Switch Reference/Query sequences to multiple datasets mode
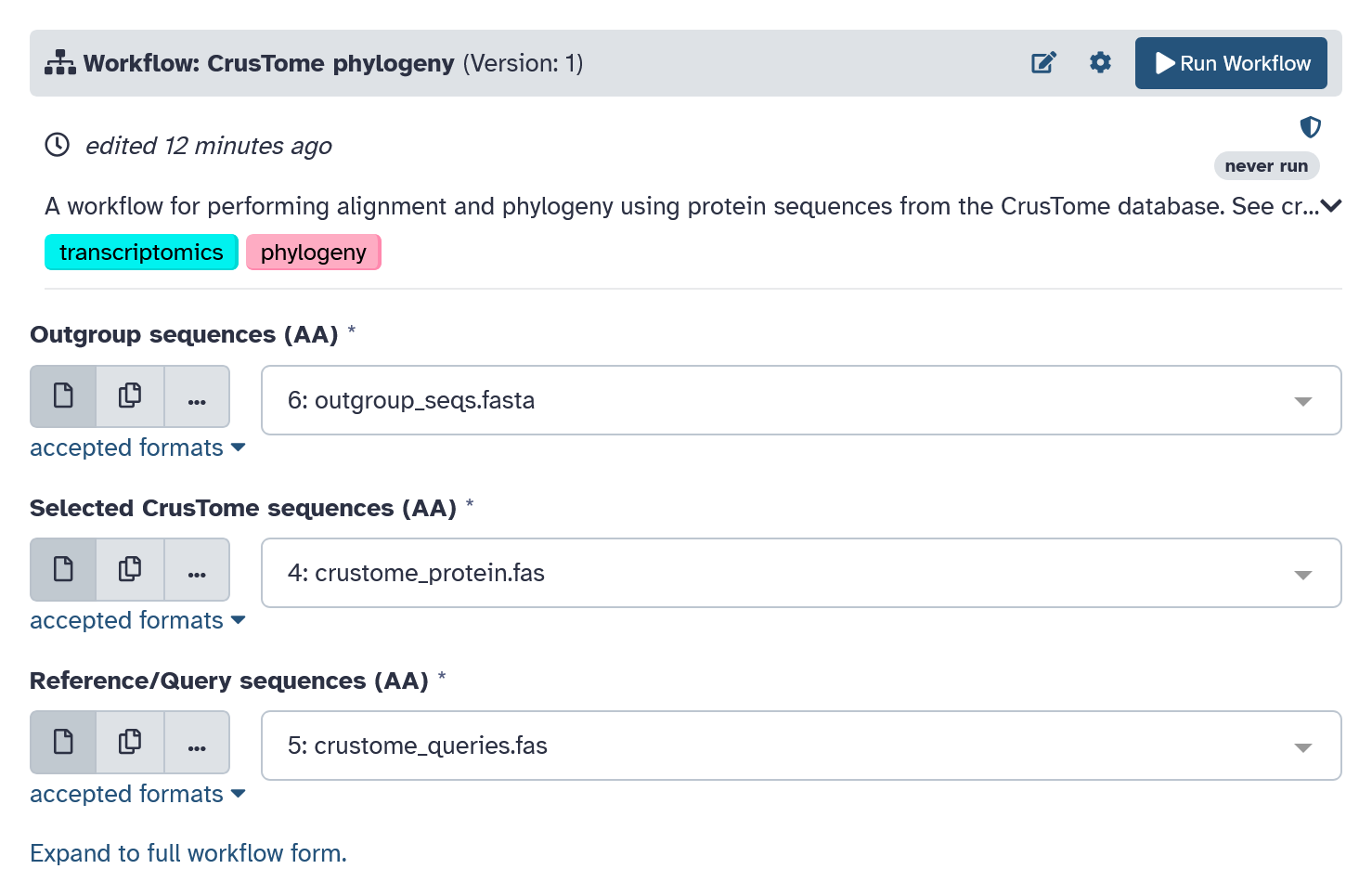The width and height of the screenshot is (1372, 882). pyautogui.click(x=129, y=742)
